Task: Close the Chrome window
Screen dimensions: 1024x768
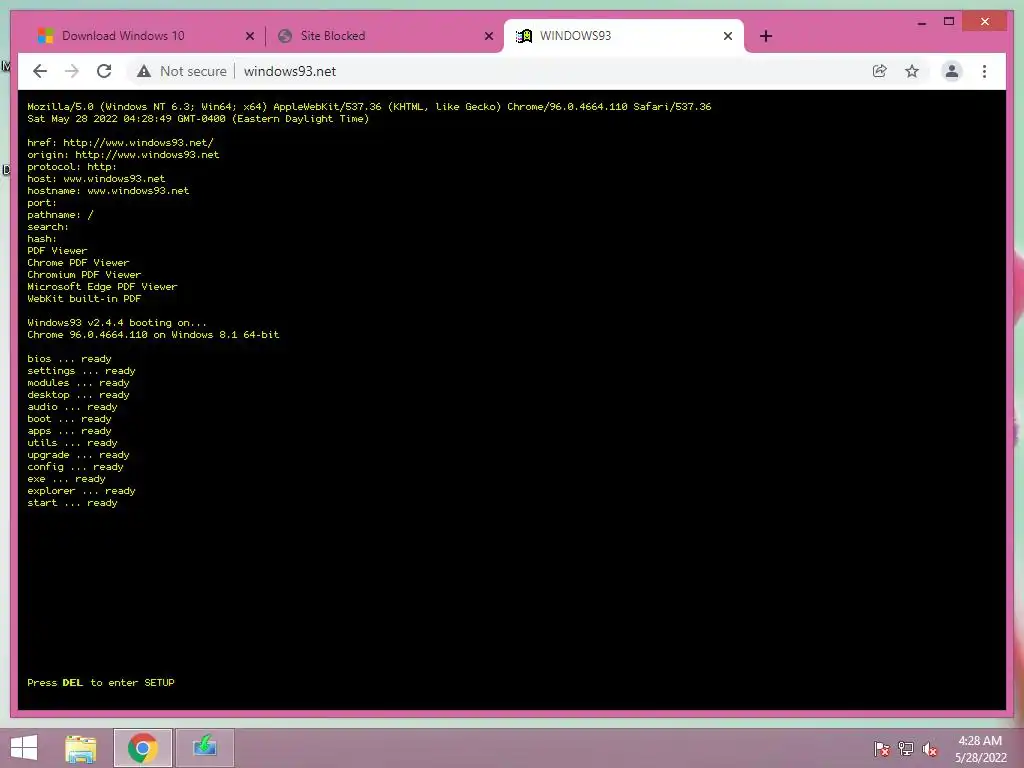Action: pos(985,22)
